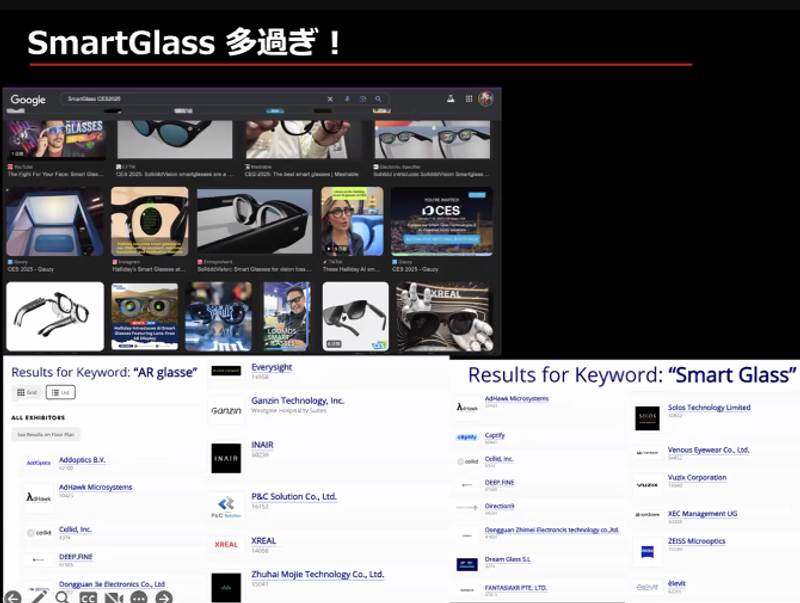Open XEC Management UG link

coord(702,514)
